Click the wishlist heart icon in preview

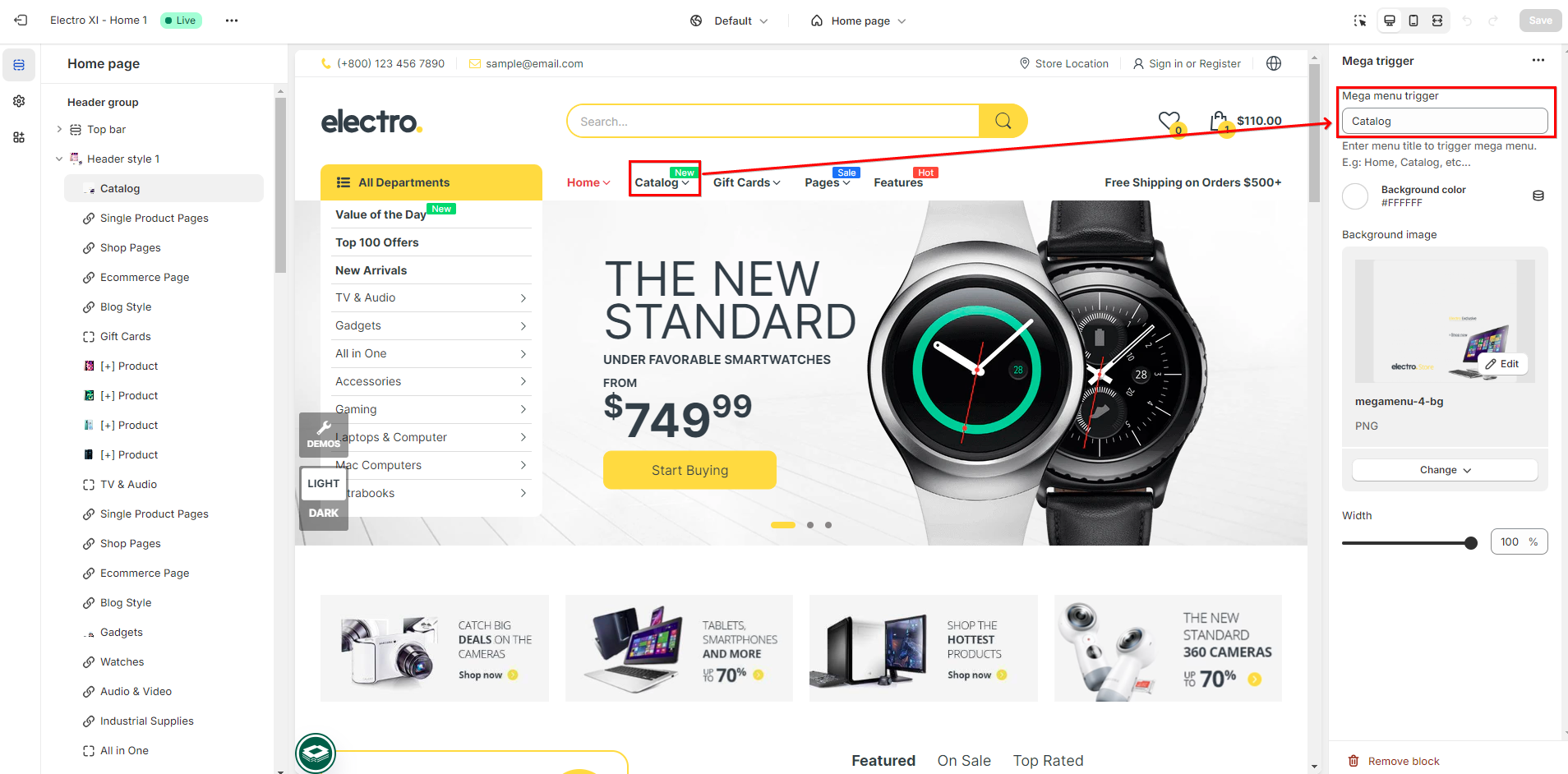tap(1169, 122)
